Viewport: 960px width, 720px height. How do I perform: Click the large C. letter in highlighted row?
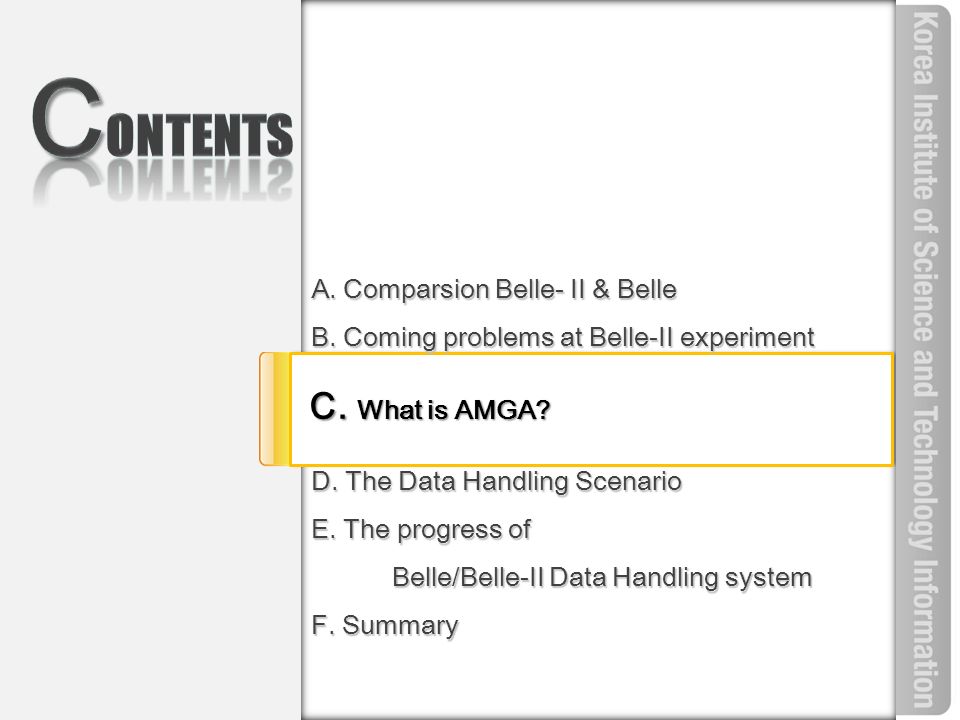click(x=328, y=406)
